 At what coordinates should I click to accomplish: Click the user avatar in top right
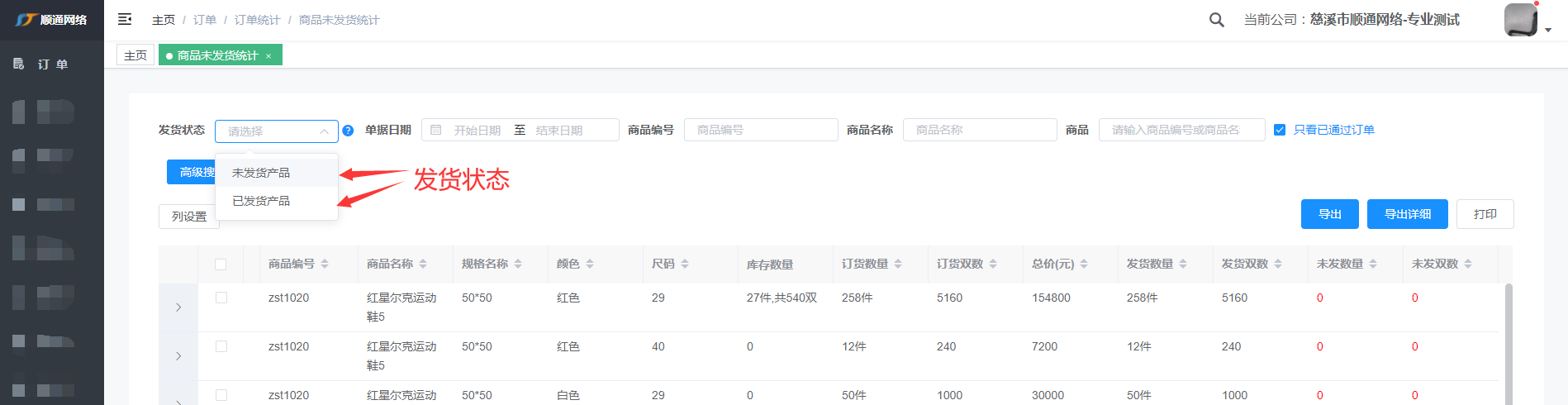click(1520, 20)
